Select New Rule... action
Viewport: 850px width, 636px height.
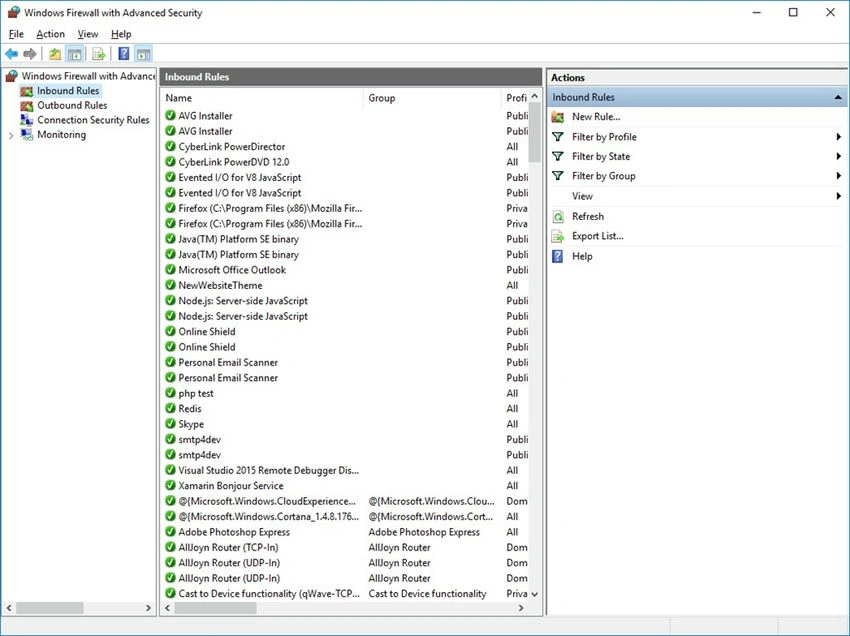coord(596,117)
